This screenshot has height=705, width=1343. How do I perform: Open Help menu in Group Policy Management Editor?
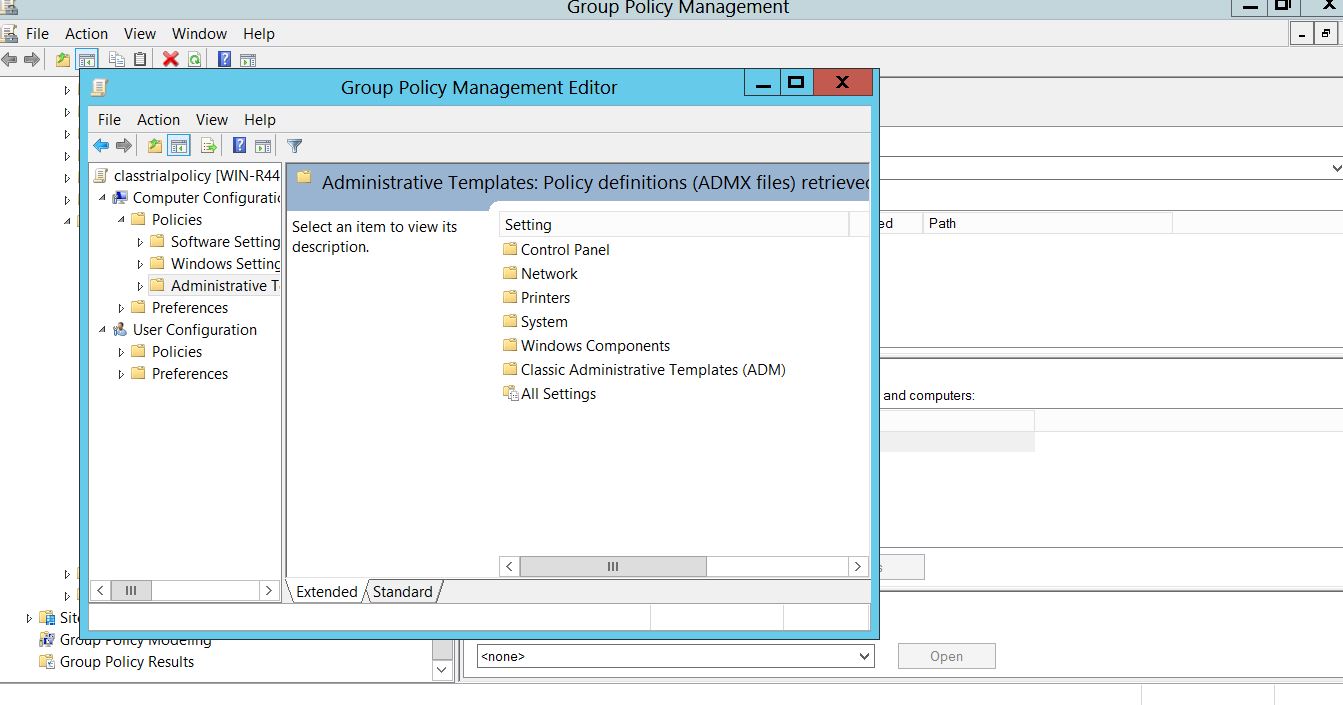pos(259,120)
